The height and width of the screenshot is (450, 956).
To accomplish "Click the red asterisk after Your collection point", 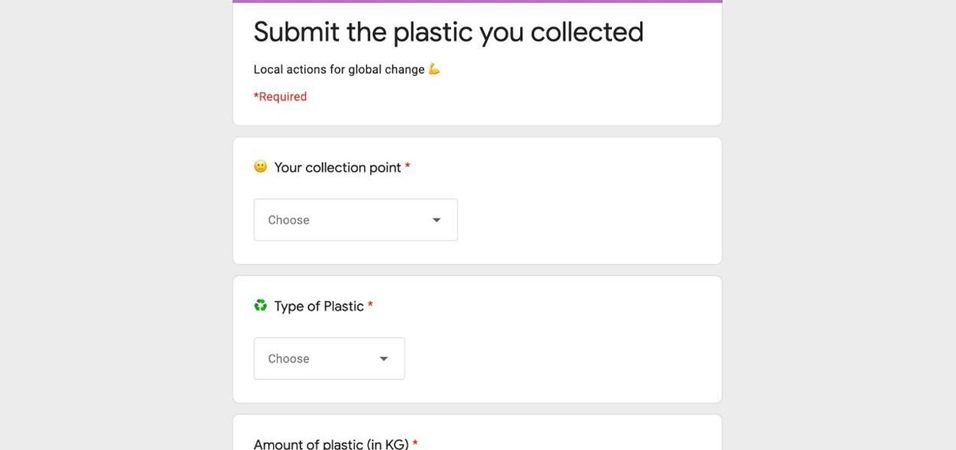I will 407,166.
